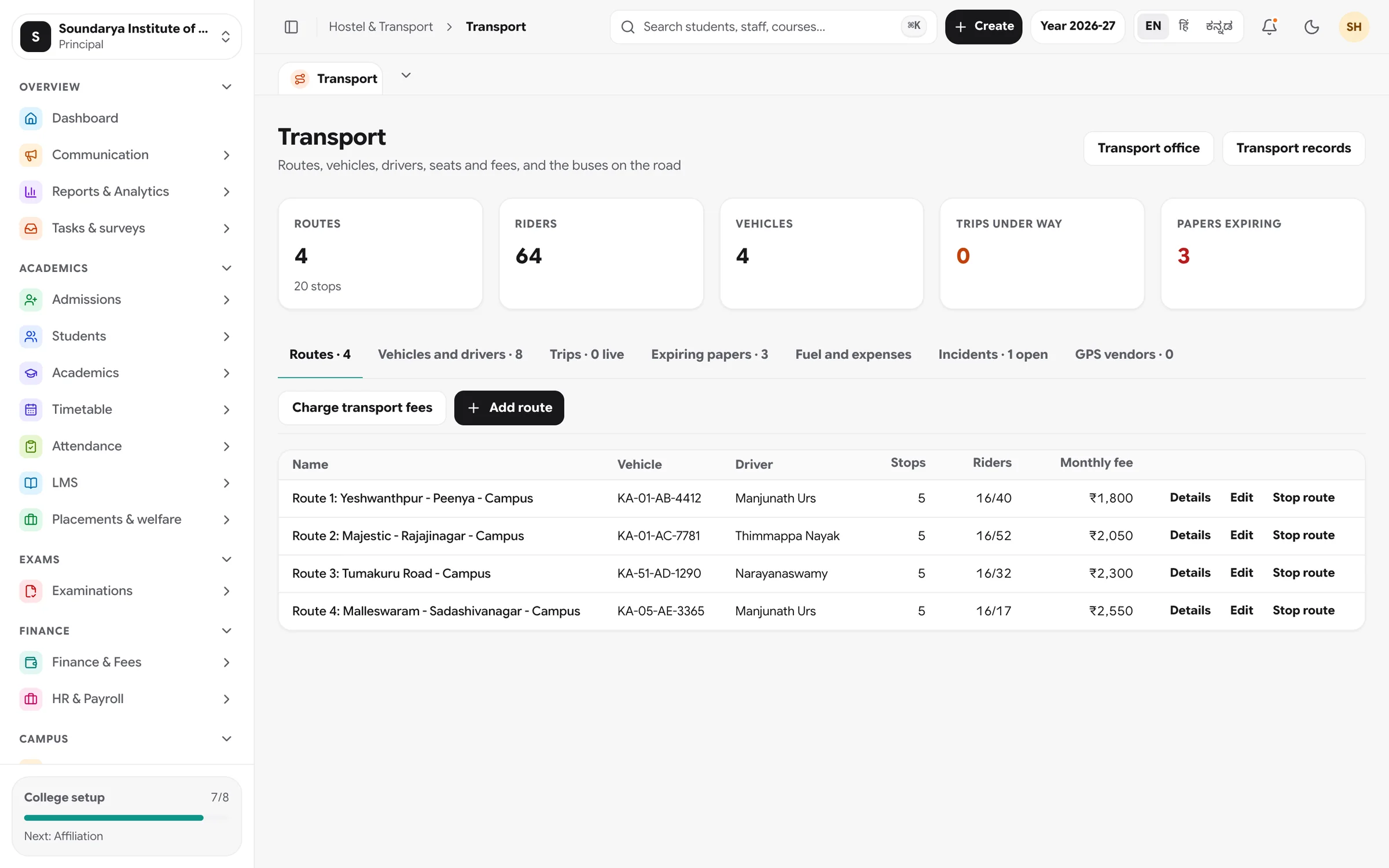
Task: Switch to dark mode moon icon
Action: [1311, 27]
